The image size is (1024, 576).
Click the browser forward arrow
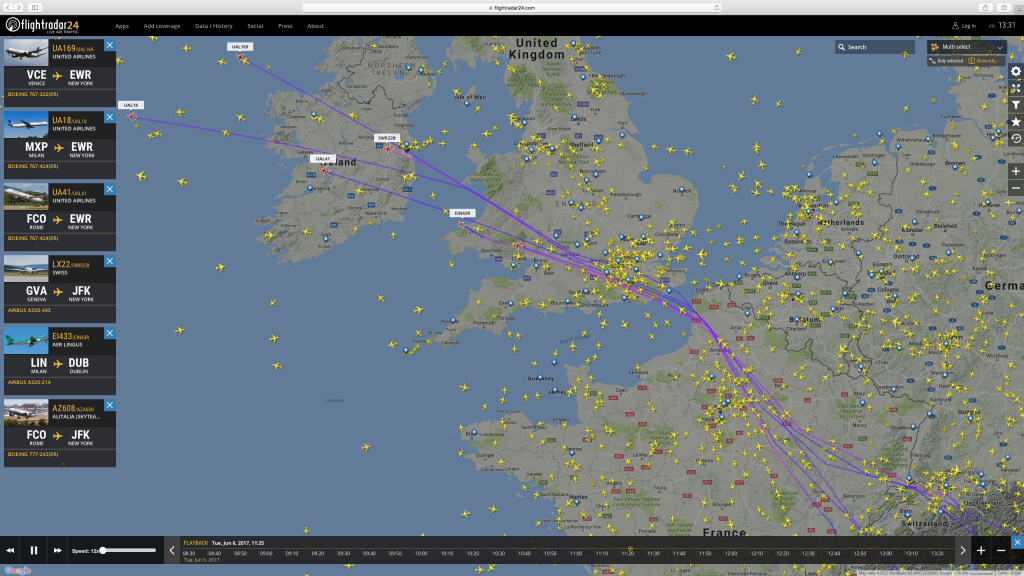[x=19, y=7]
